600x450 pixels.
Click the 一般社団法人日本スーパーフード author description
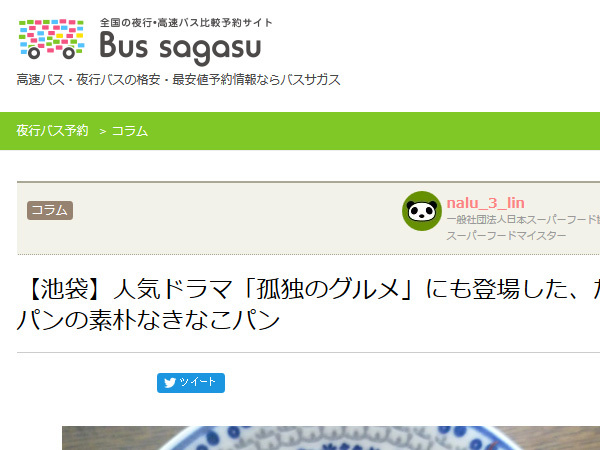[x=523, y=220]
